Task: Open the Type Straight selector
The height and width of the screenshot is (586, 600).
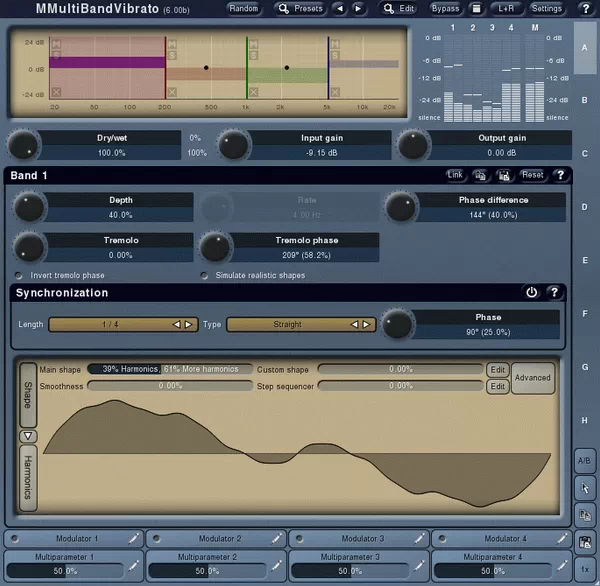Action: pos(302,325)
